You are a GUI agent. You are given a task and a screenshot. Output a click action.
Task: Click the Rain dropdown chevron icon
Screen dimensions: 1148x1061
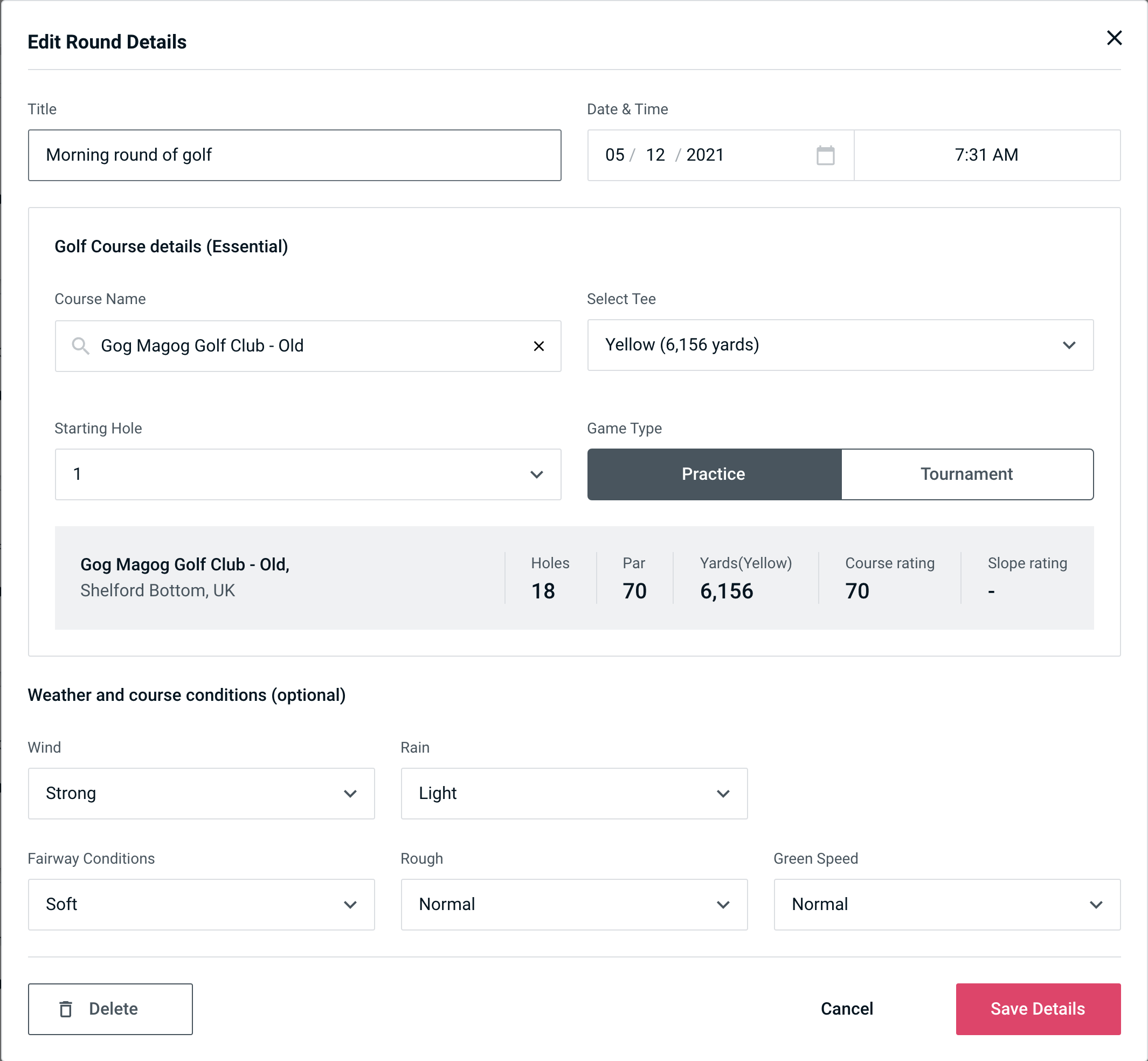(x=725, y=794)
